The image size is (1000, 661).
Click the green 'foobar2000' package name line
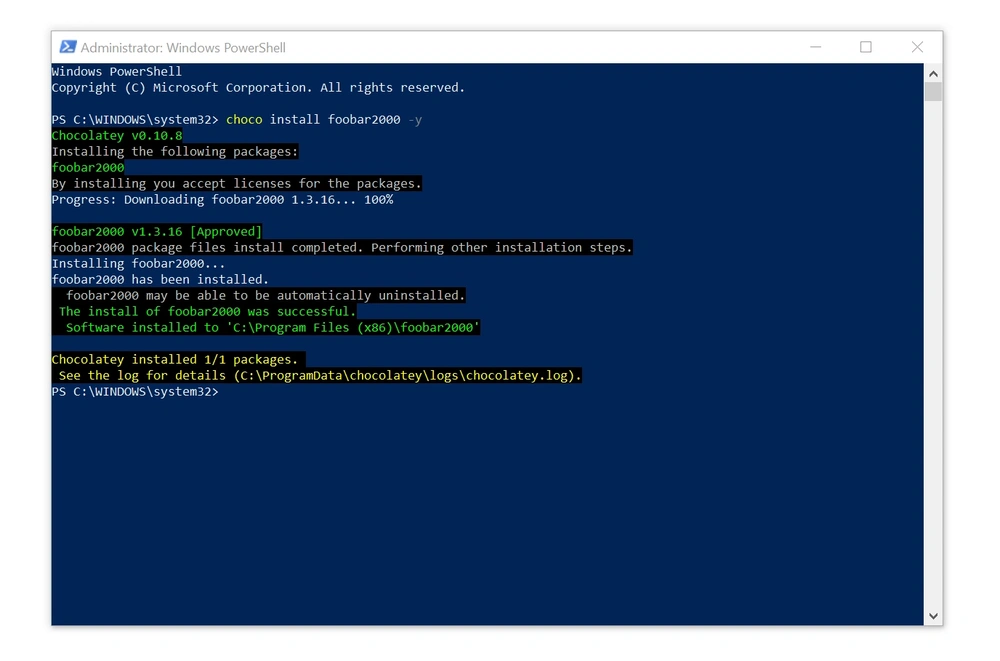coord(88,167)
